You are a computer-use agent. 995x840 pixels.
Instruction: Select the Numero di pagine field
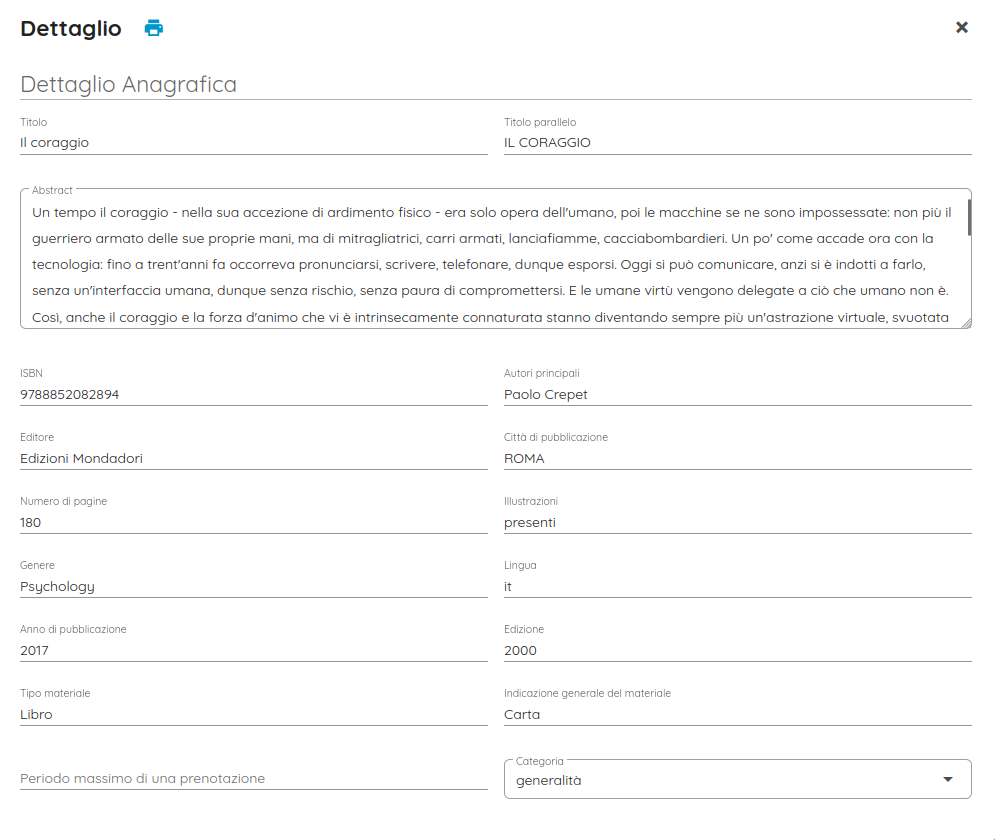pos(253,523)
